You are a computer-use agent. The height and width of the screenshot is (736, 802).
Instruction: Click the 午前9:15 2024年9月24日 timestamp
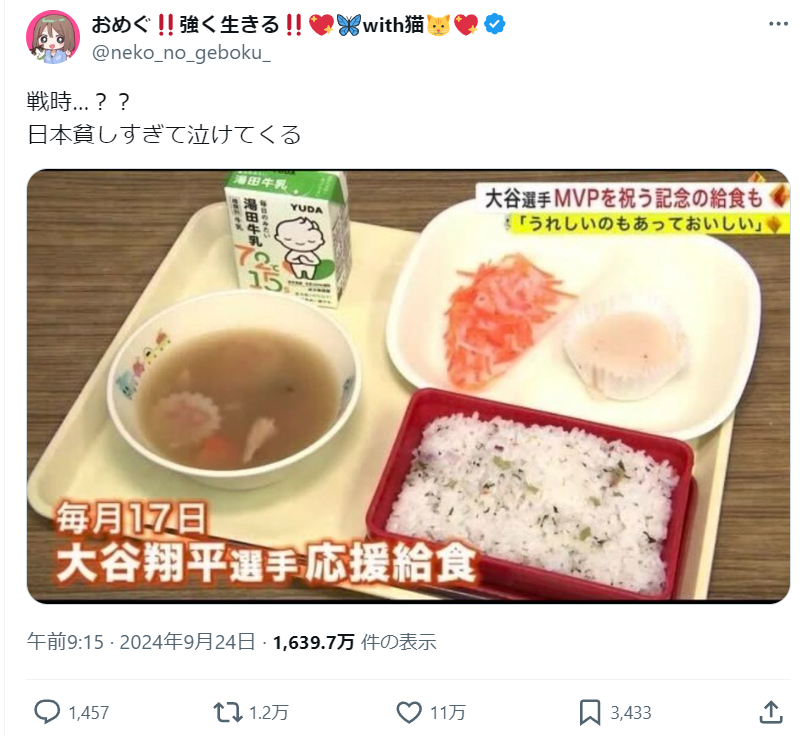tap(141, 641)
